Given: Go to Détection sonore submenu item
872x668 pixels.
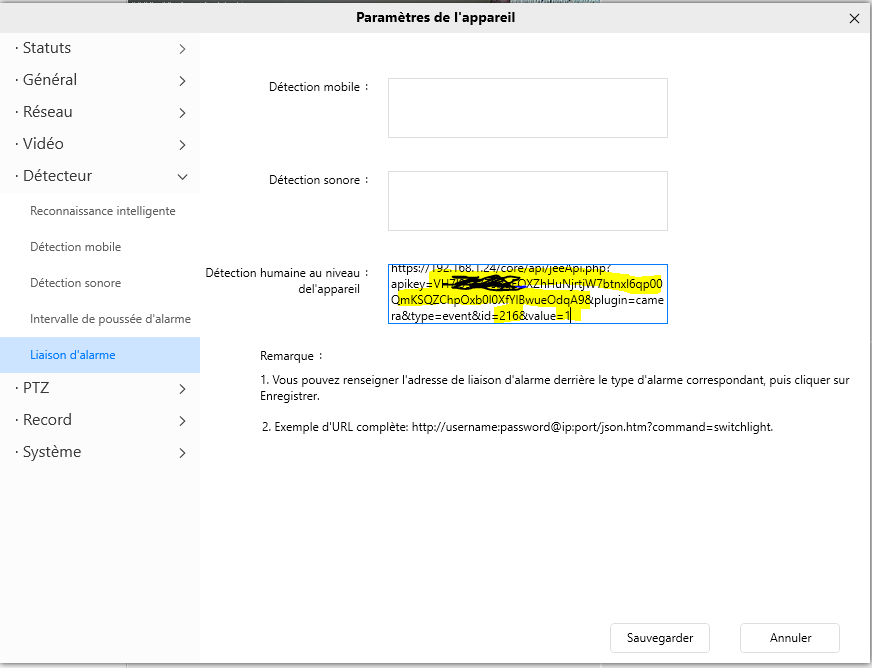Looking at the screenshot, I should (76, 283).
